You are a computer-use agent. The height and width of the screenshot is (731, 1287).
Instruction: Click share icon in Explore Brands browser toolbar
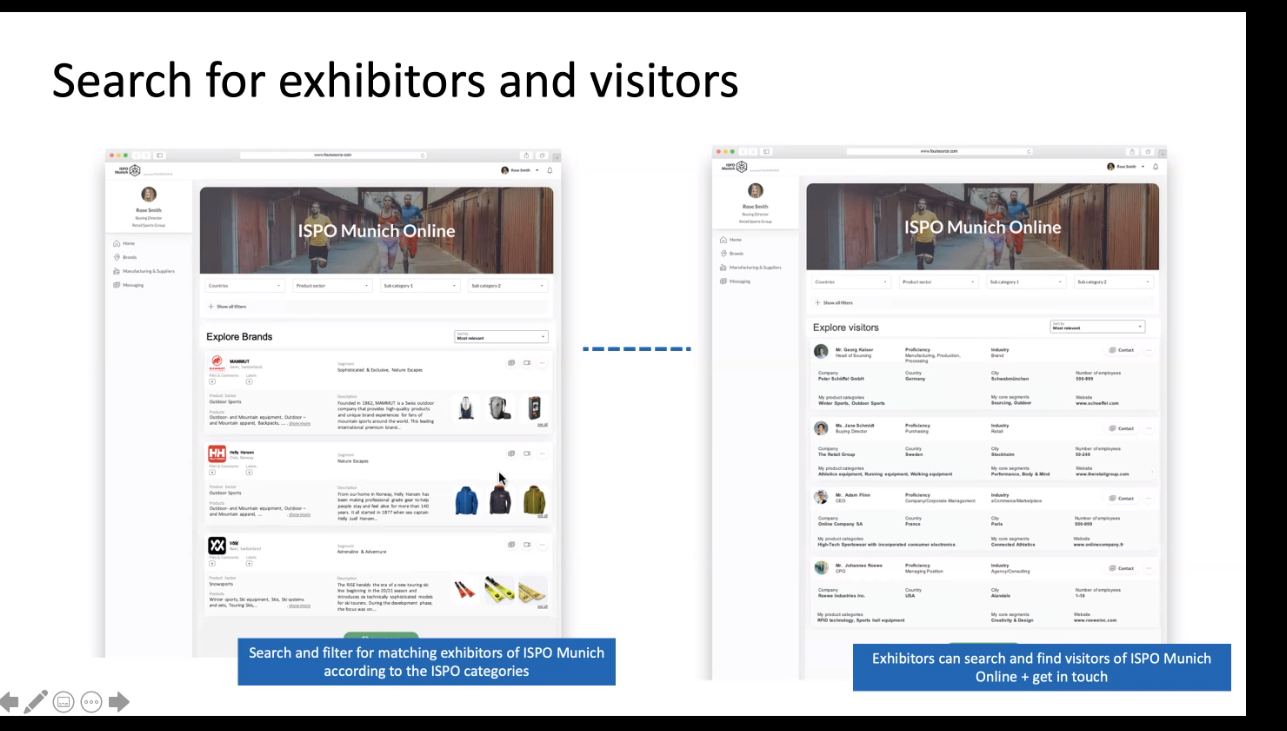tap(526, 155)
